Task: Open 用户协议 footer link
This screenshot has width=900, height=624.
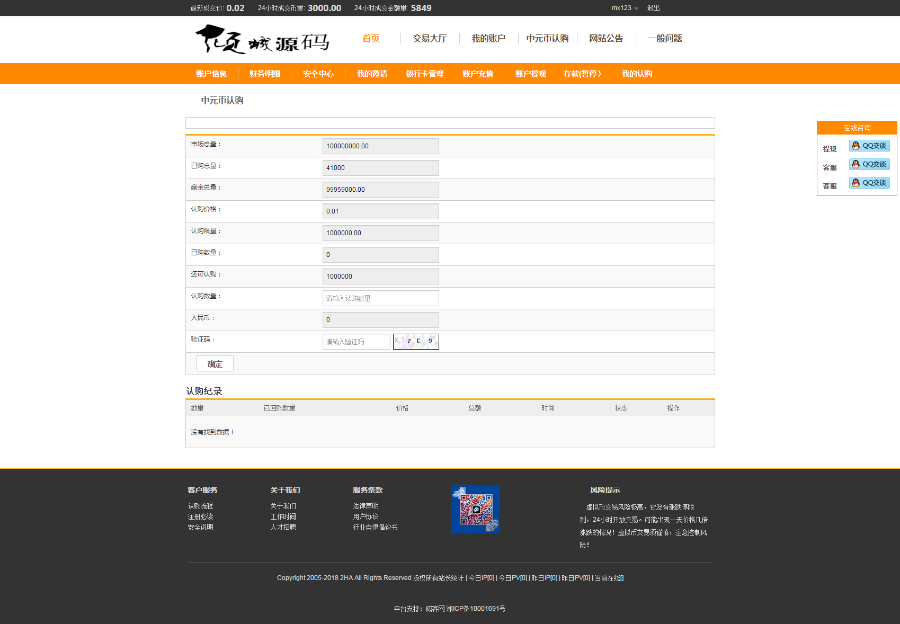Action: [x=366, y=517]
